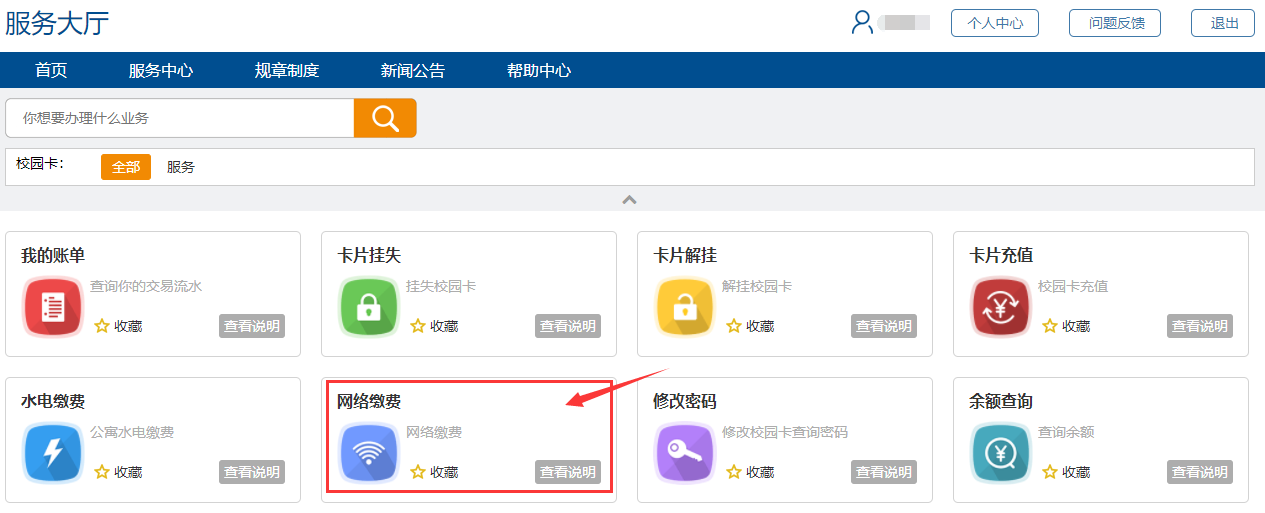
Task: Click the 退出 logout button
Action: [1223, 23]
